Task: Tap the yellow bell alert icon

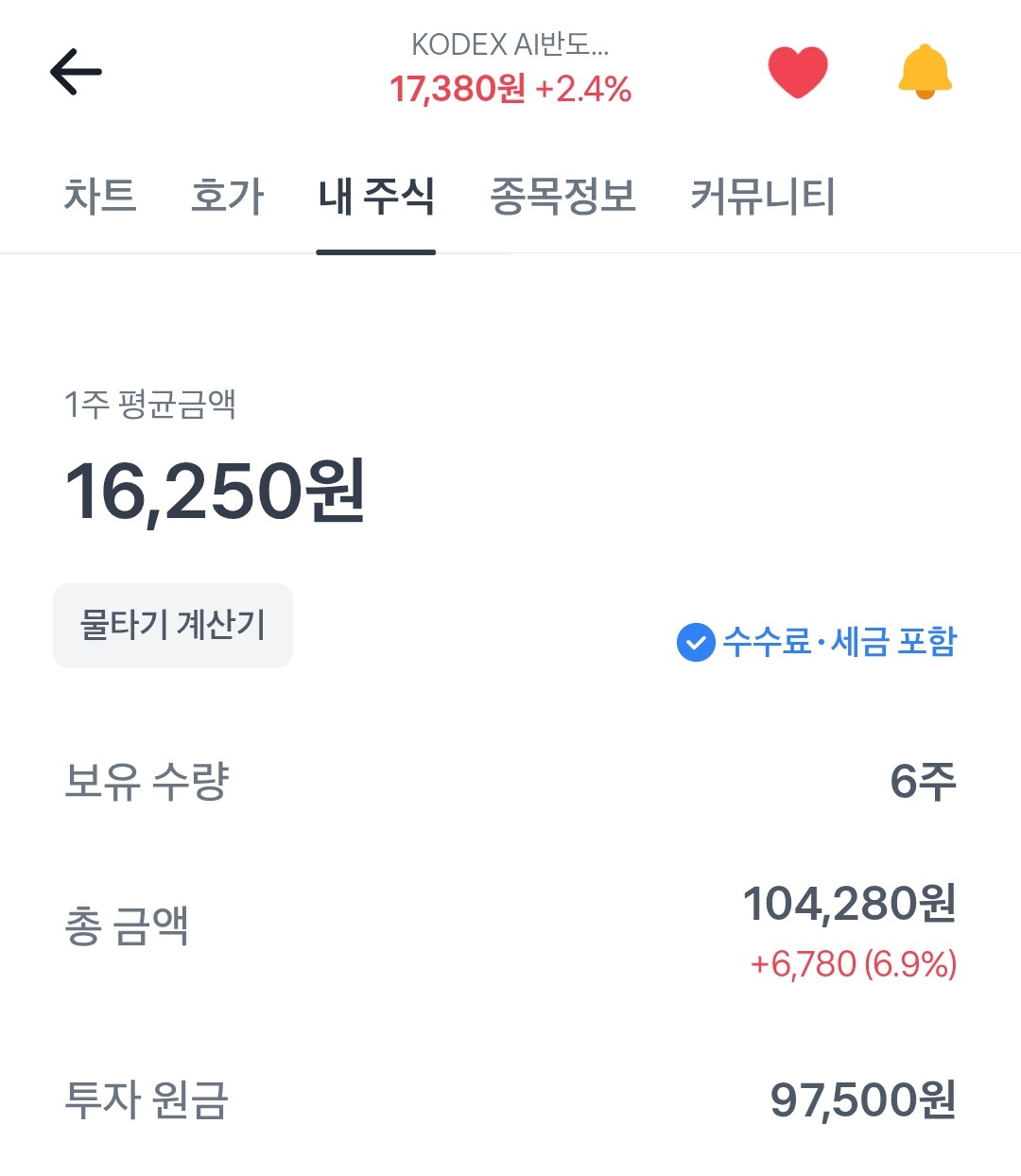Action: click(925, 72)
